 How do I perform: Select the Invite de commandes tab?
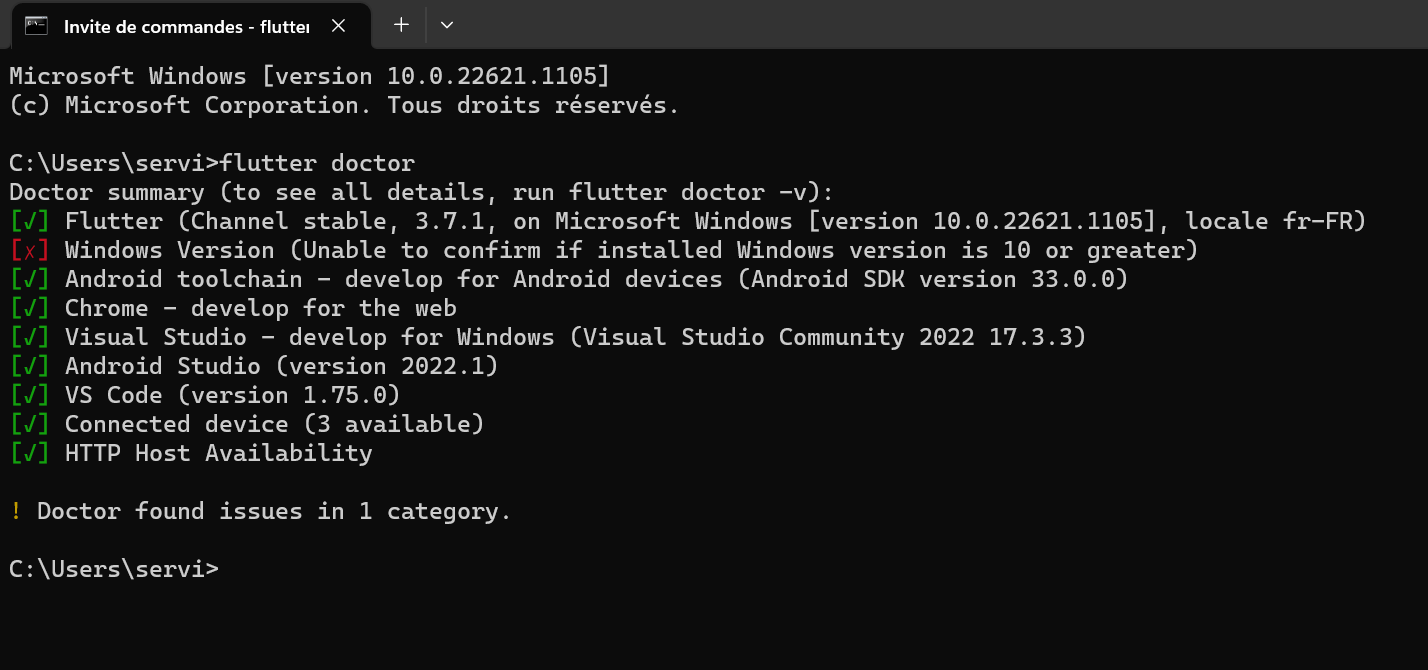(x=185, y=26)
